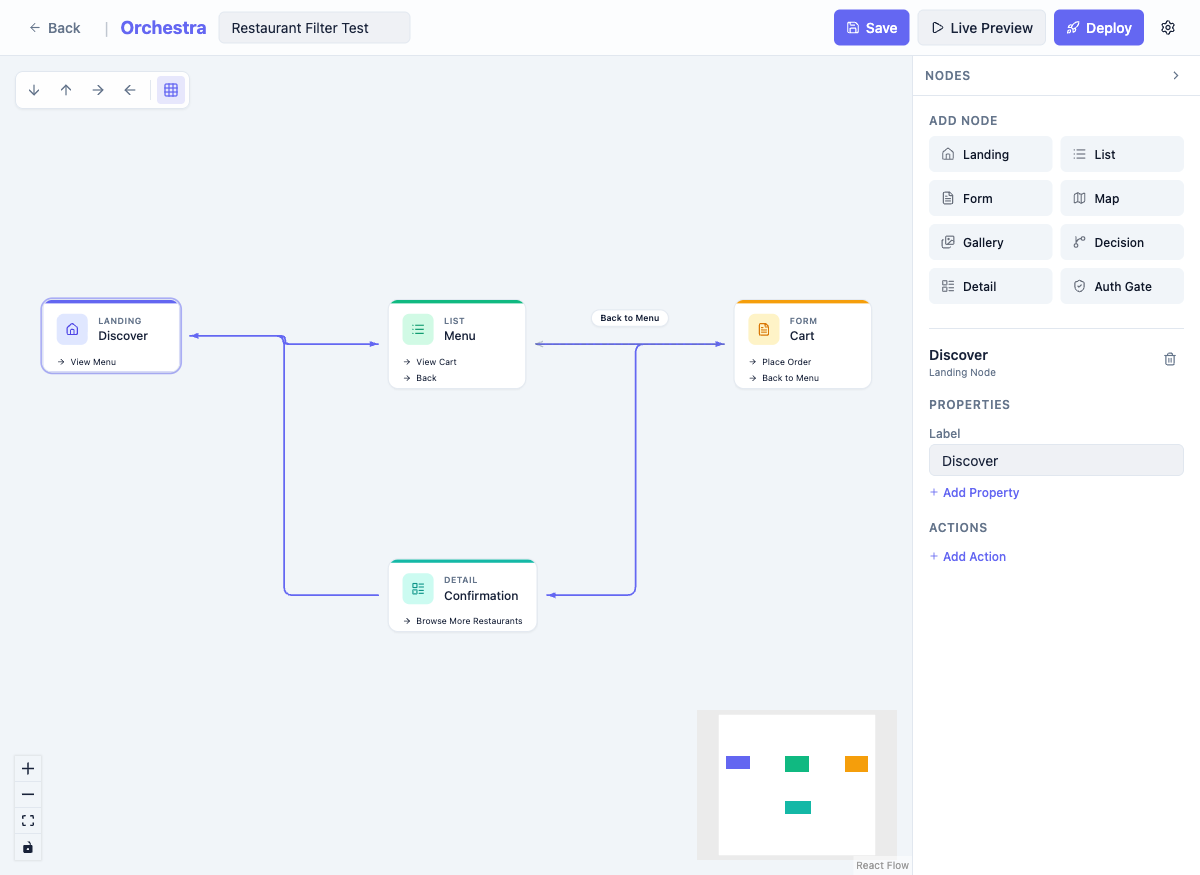Open the settings gear

point(1168,27)
